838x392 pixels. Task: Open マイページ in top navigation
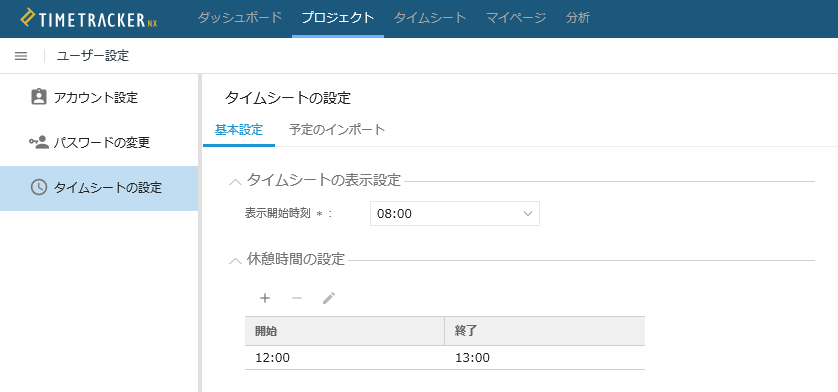[x=516, y=18]
